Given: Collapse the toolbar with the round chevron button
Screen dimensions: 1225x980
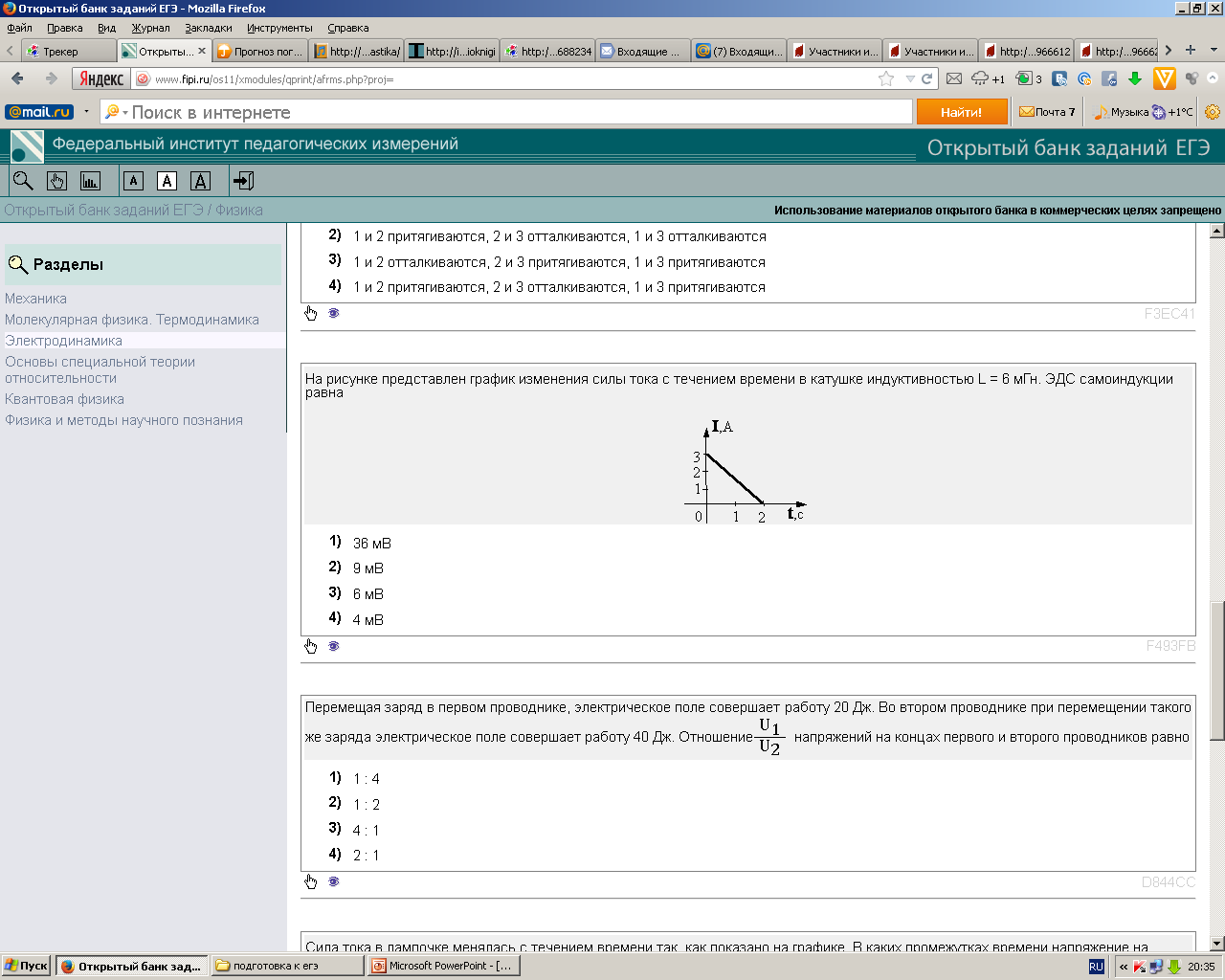Looking at the screenshot, I should point(1214,78).
